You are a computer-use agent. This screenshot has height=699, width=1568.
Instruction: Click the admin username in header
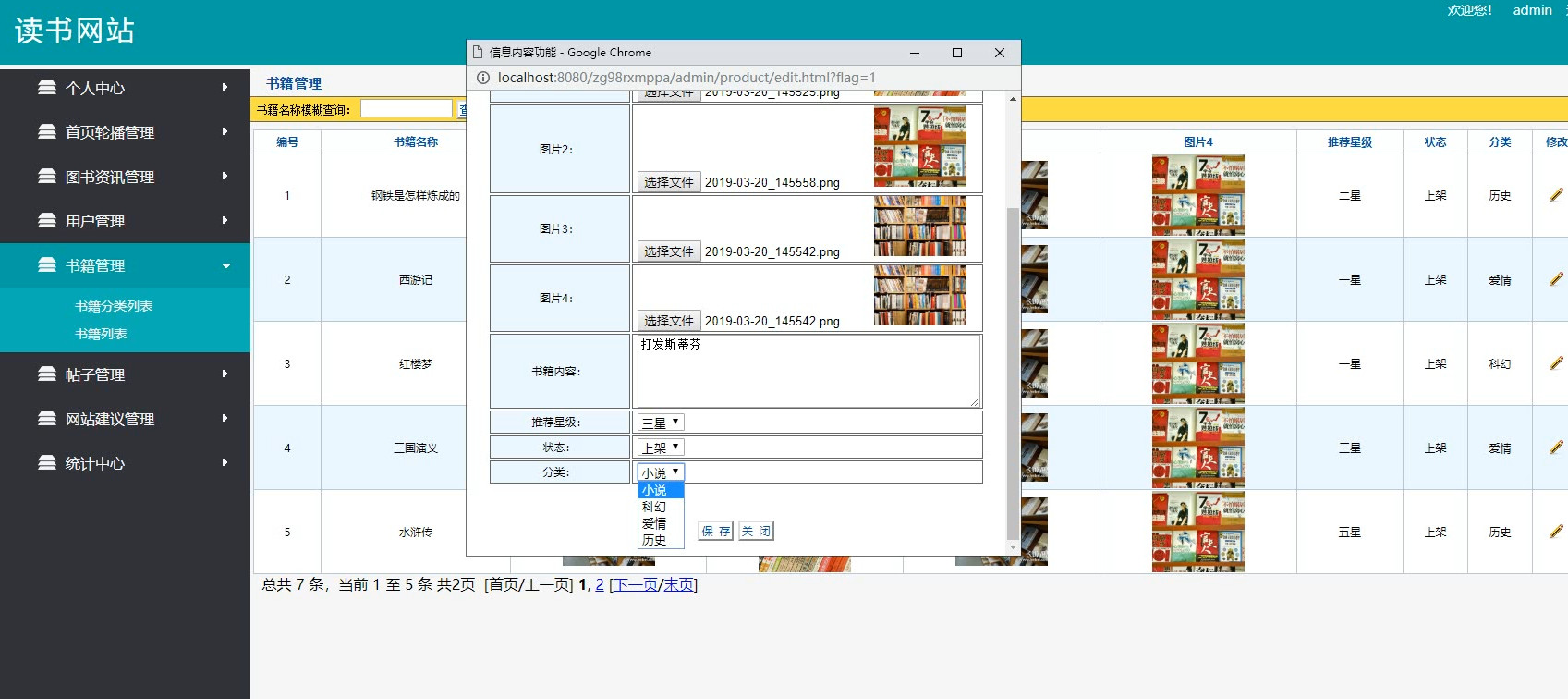click(x=1532, y=10)
